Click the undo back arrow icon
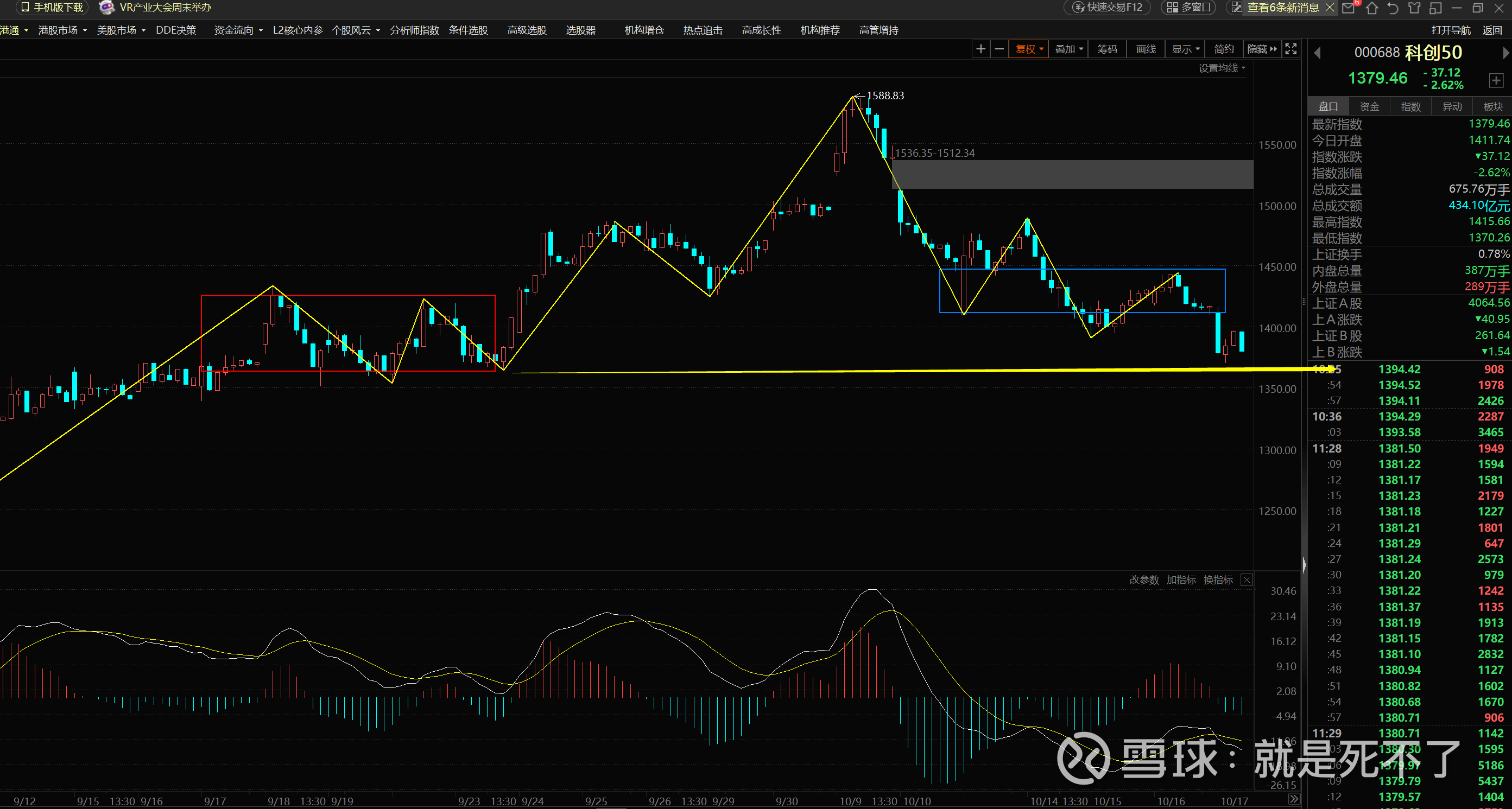The width and height of the screenshot is (1512, 809). click(1393, 8)
